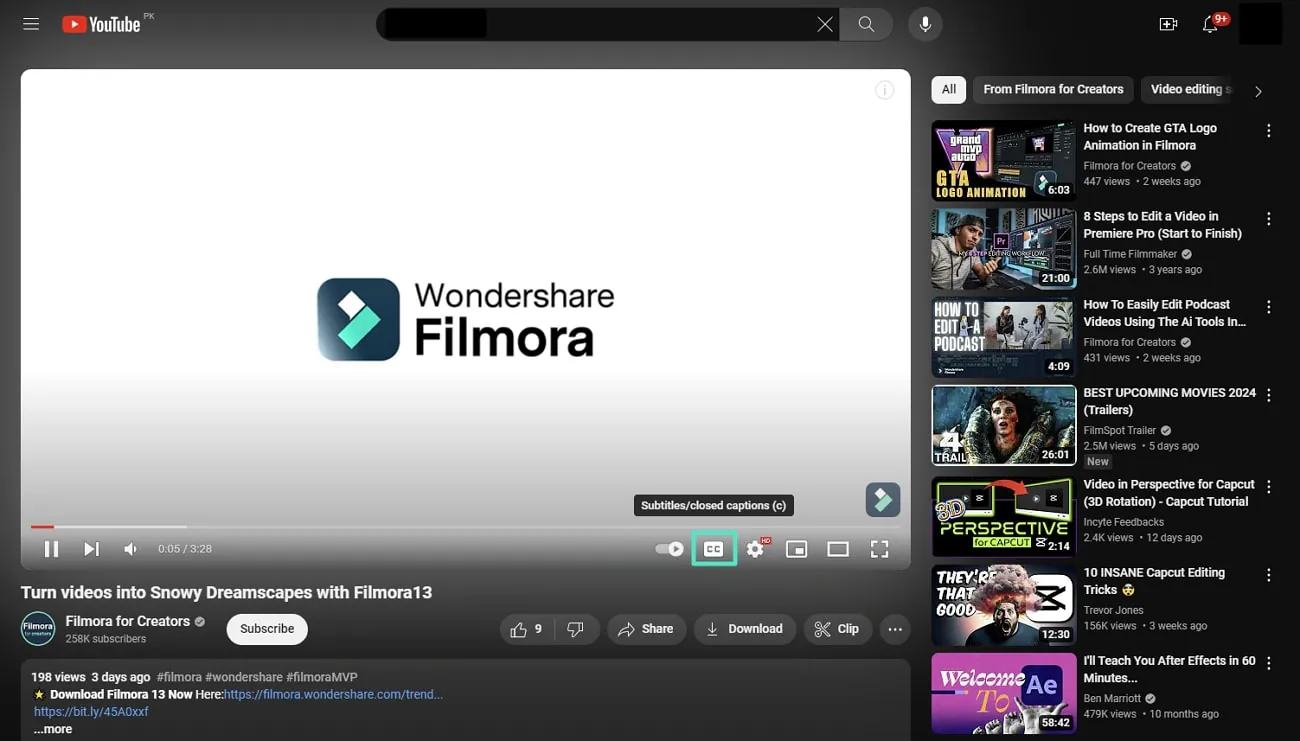Screen dimensions: 1300x741
Task: Mute the video volume
Action: coord(130,549)
